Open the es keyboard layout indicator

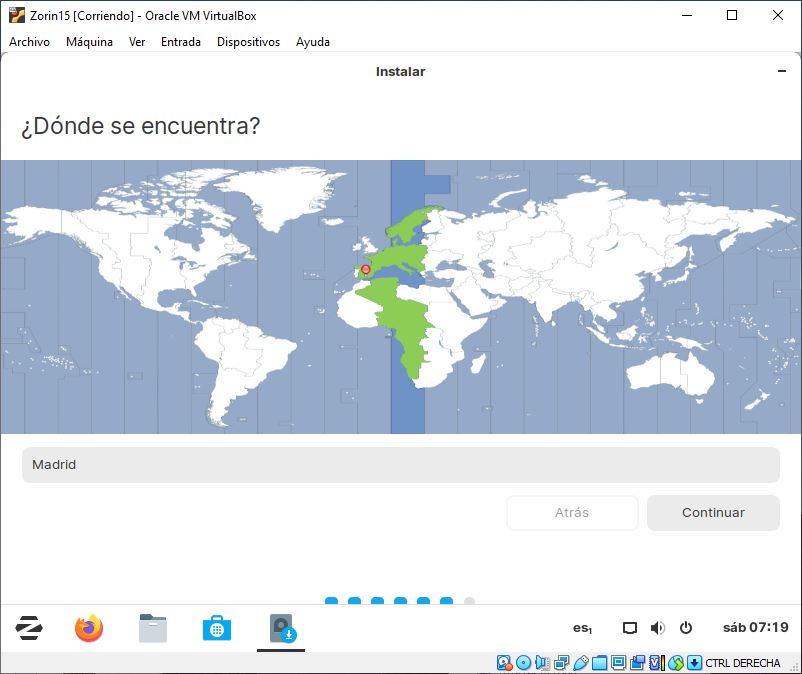click(x=582, y=628)
